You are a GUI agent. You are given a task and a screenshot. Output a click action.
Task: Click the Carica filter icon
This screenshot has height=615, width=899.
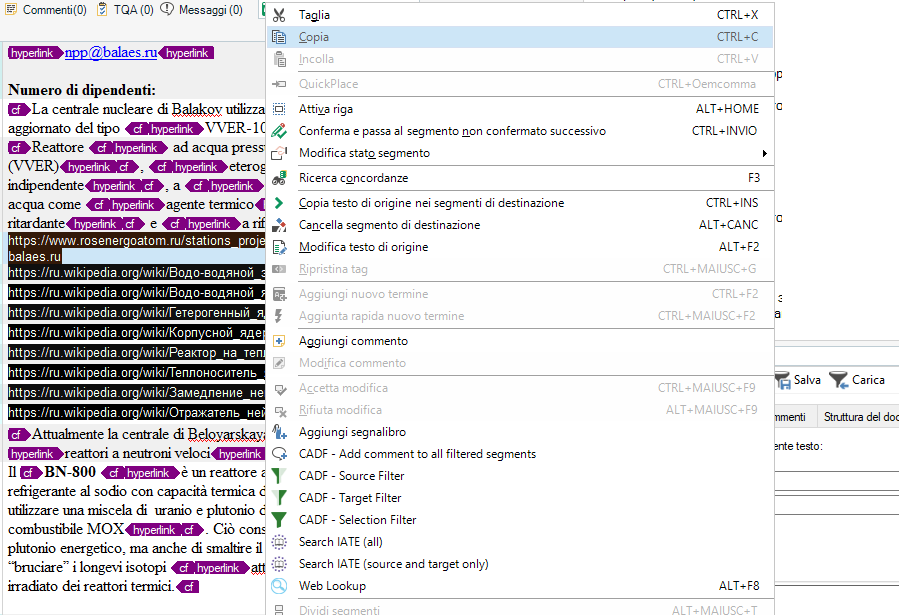tap(839, 380)
